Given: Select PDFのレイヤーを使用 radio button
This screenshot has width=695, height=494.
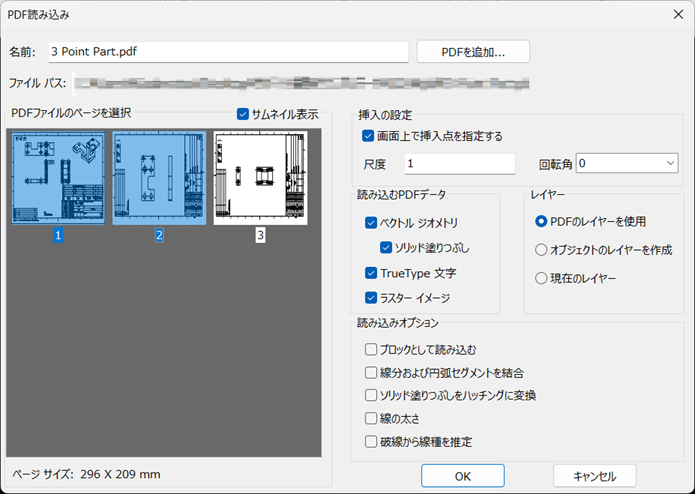Looking at the screenshot, I should pos(541,222).
